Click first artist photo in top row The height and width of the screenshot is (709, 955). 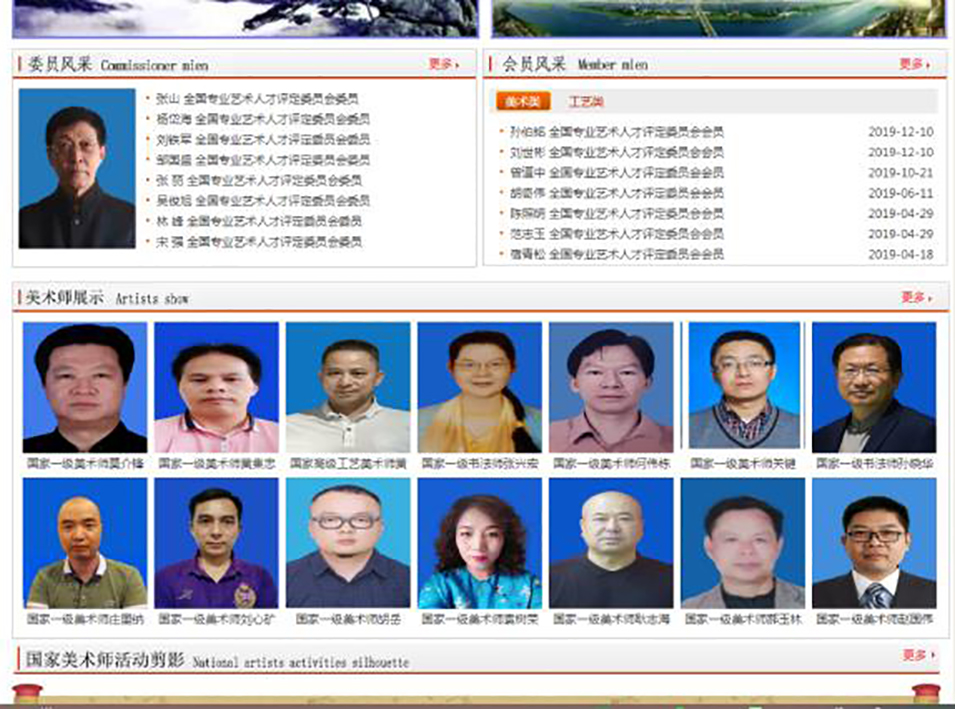85,387
